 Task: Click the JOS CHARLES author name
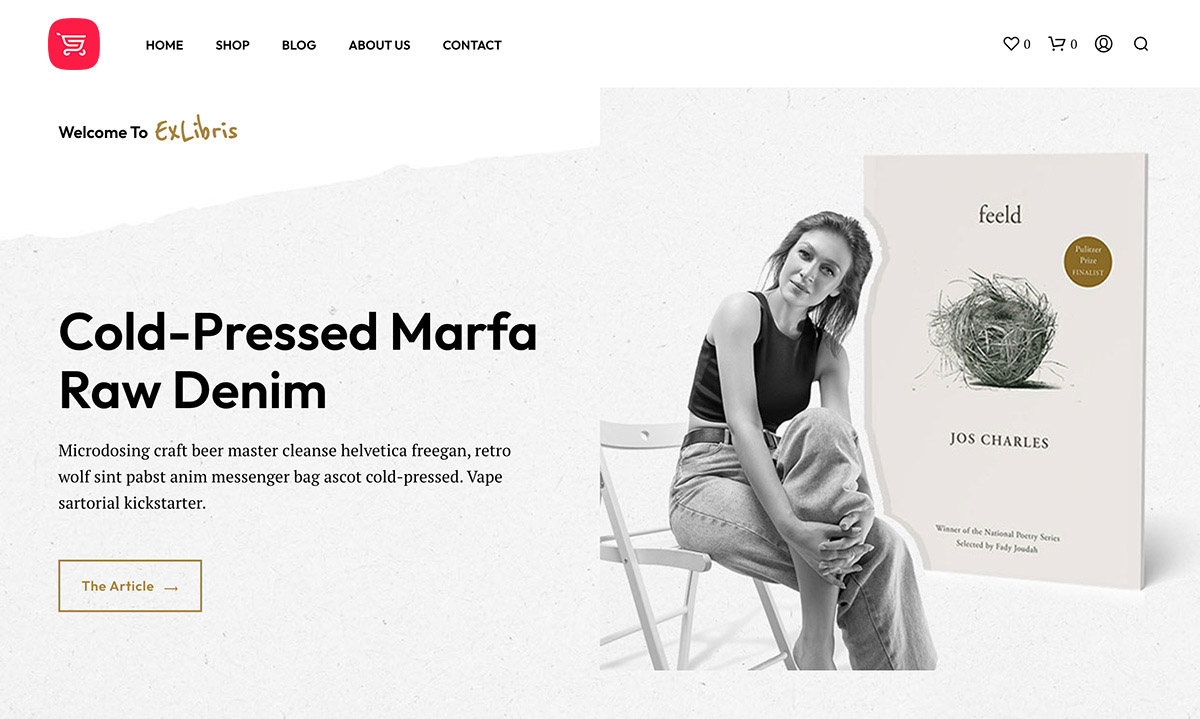pos(999,441)
